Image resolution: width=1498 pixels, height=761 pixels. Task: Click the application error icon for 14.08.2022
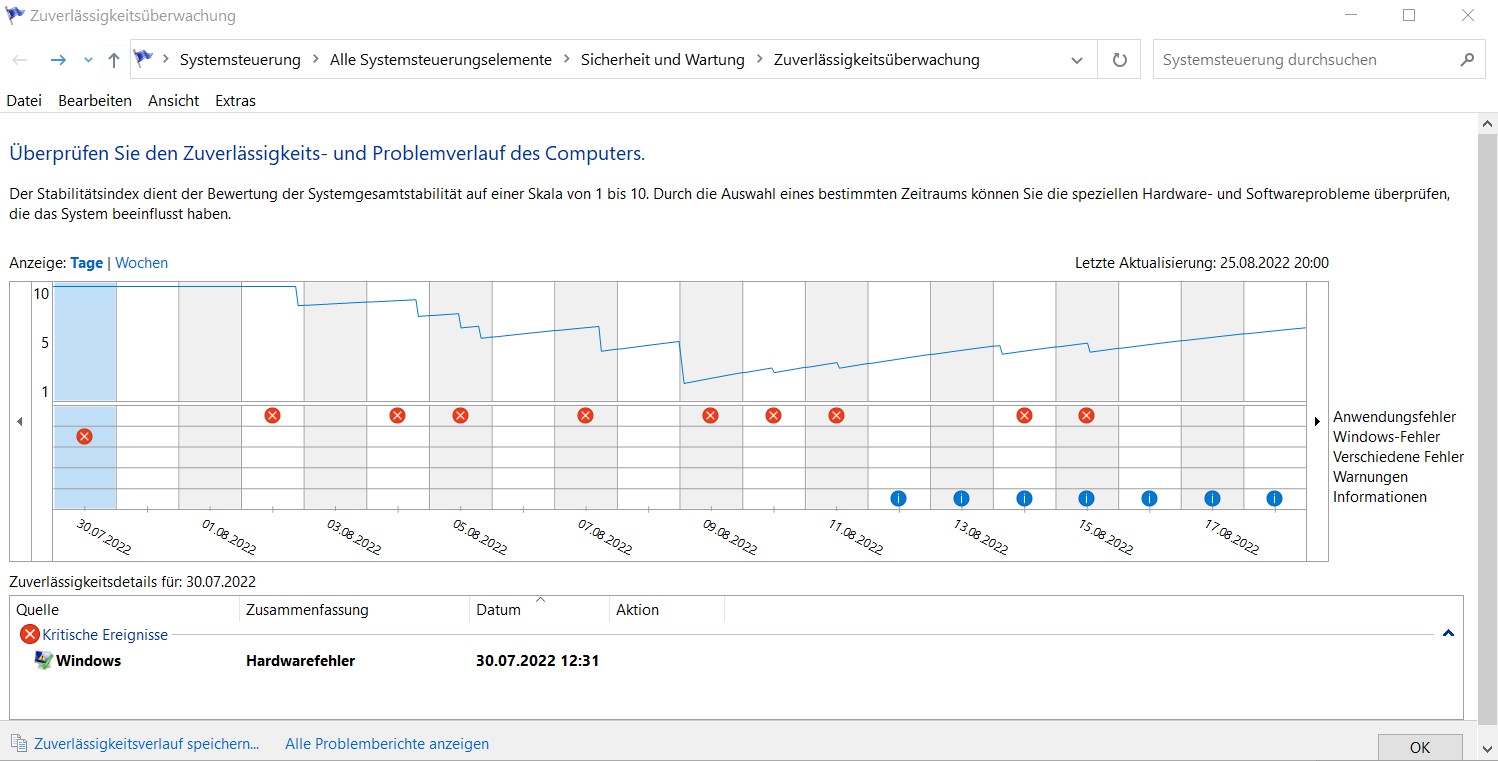[1024, 415]
